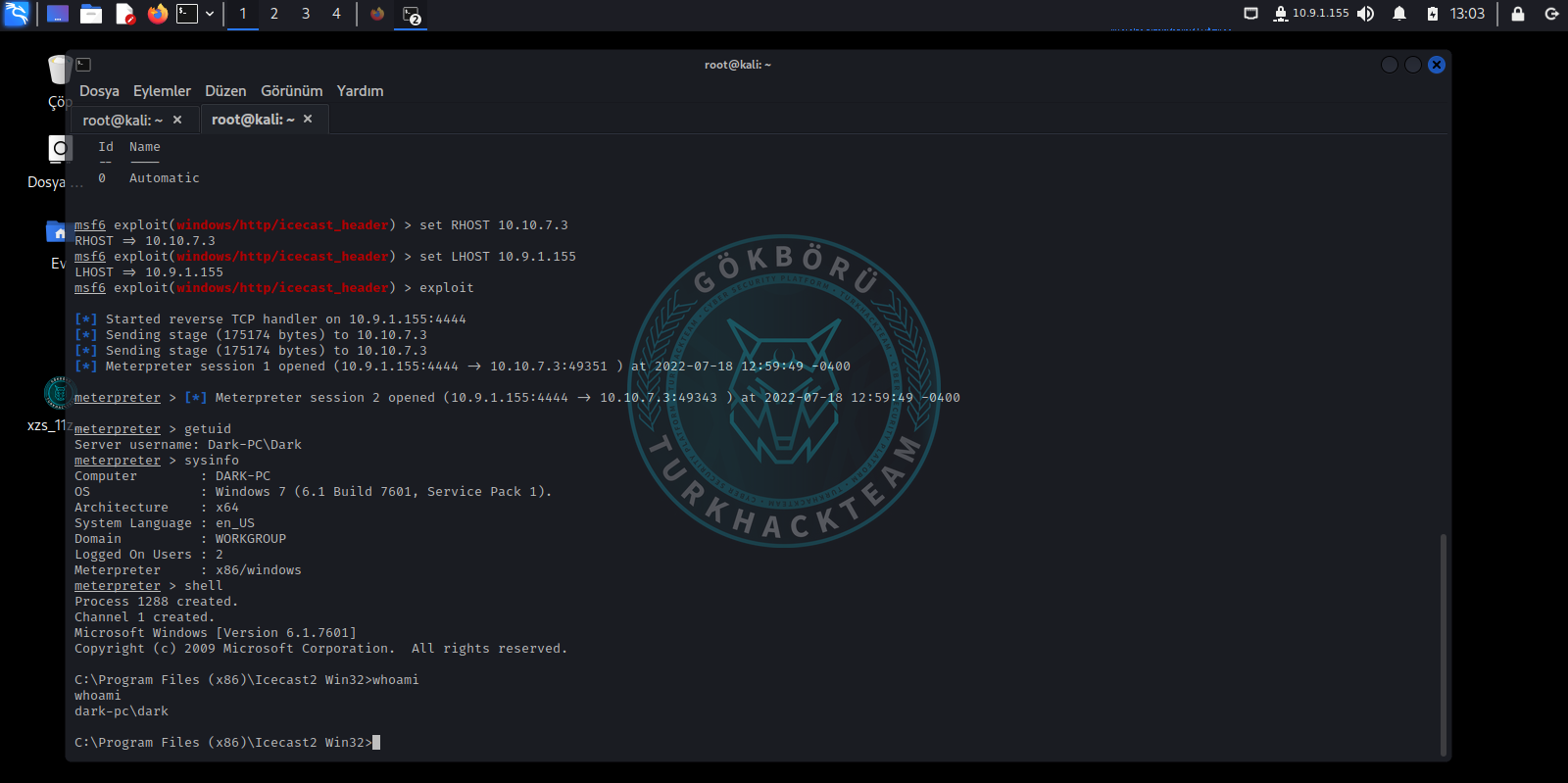Viewport: 1568px width, 783px height.
Task: Open the Görünüm menu
Action: click(x=291, y=91)
